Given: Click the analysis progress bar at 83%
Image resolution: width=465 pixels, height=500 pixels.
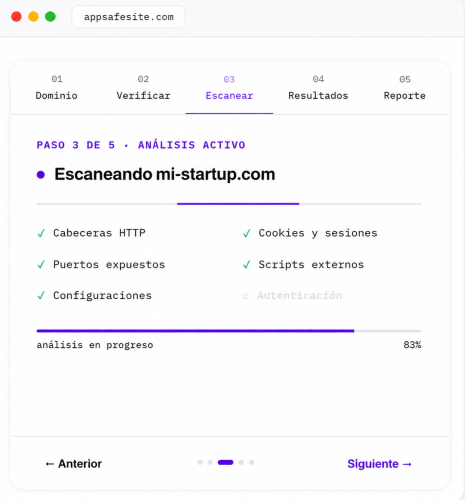Looking at the screenshot, I should point(229,331).
